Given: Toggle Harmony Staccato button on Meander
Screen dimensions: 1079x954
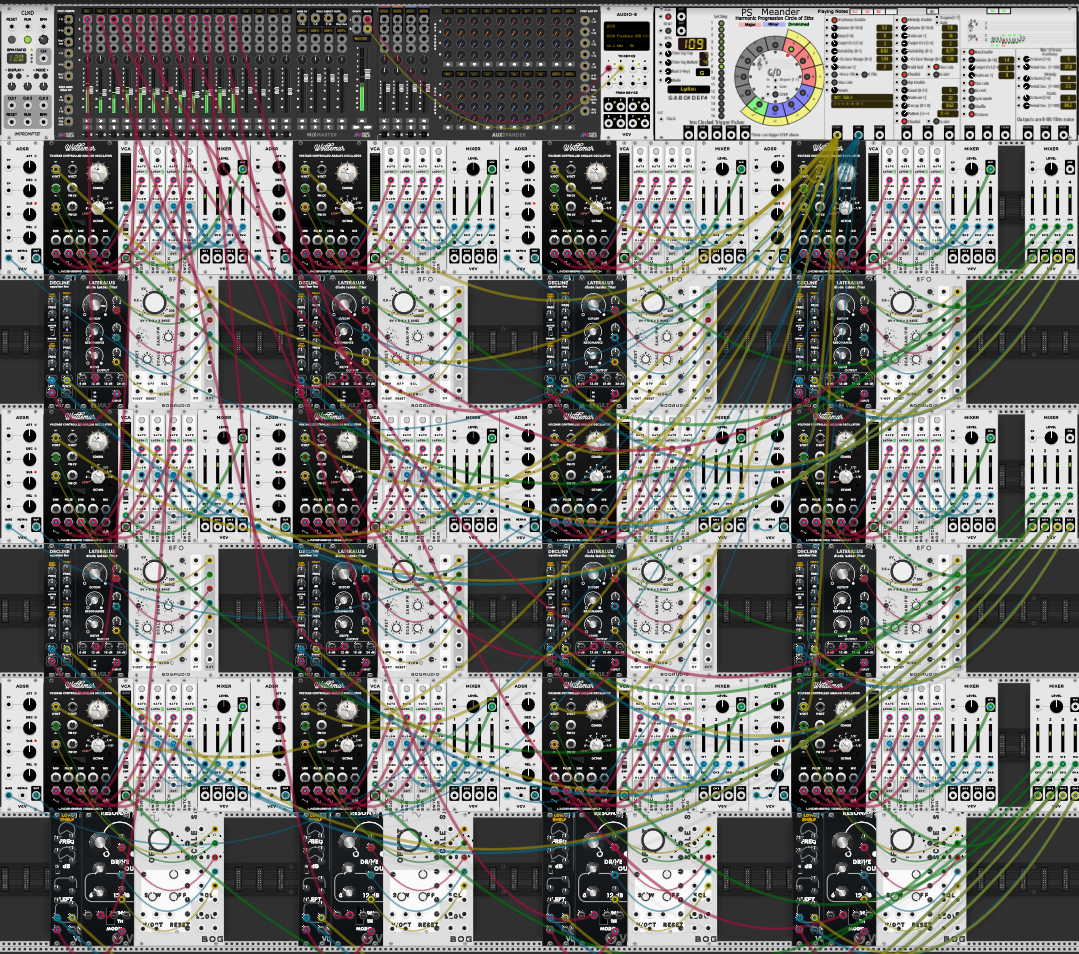Looking at the screenshot, I should coord(834,82).
